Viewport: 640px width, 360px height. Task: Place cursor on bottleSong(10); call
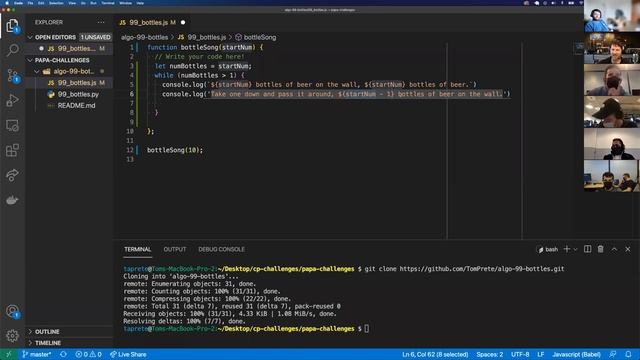(175, 150)
